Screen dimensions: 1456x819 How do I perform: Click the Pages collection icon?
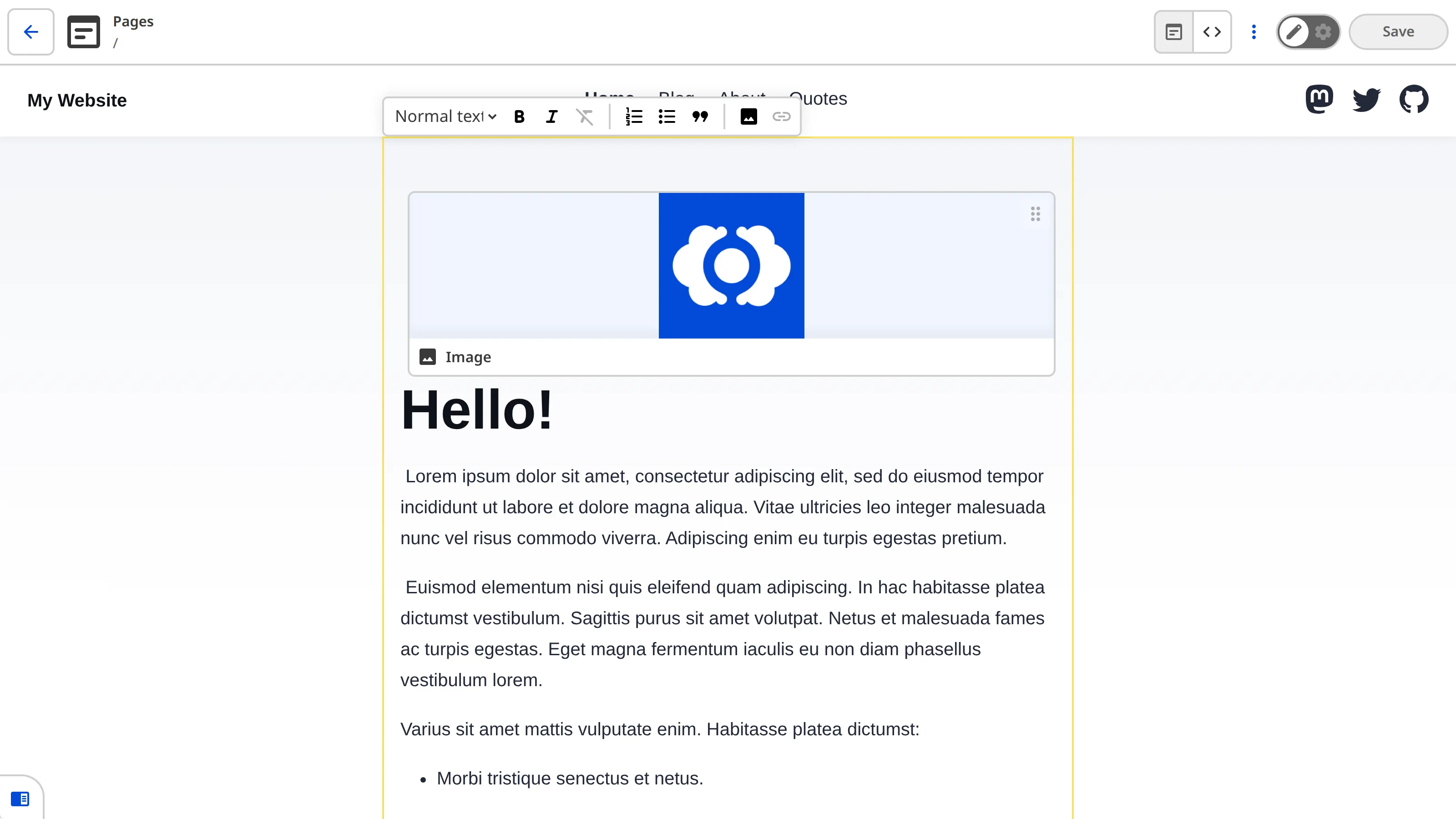click(84, 32)
